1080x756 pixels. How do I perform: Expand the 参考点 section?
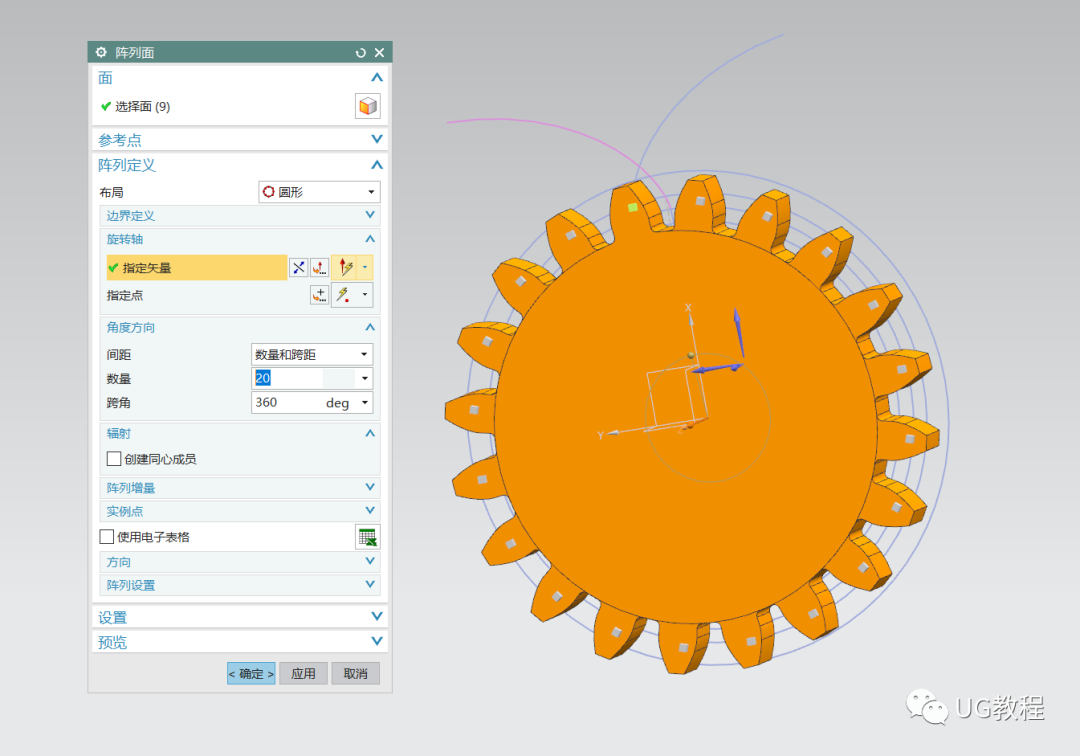377,139
